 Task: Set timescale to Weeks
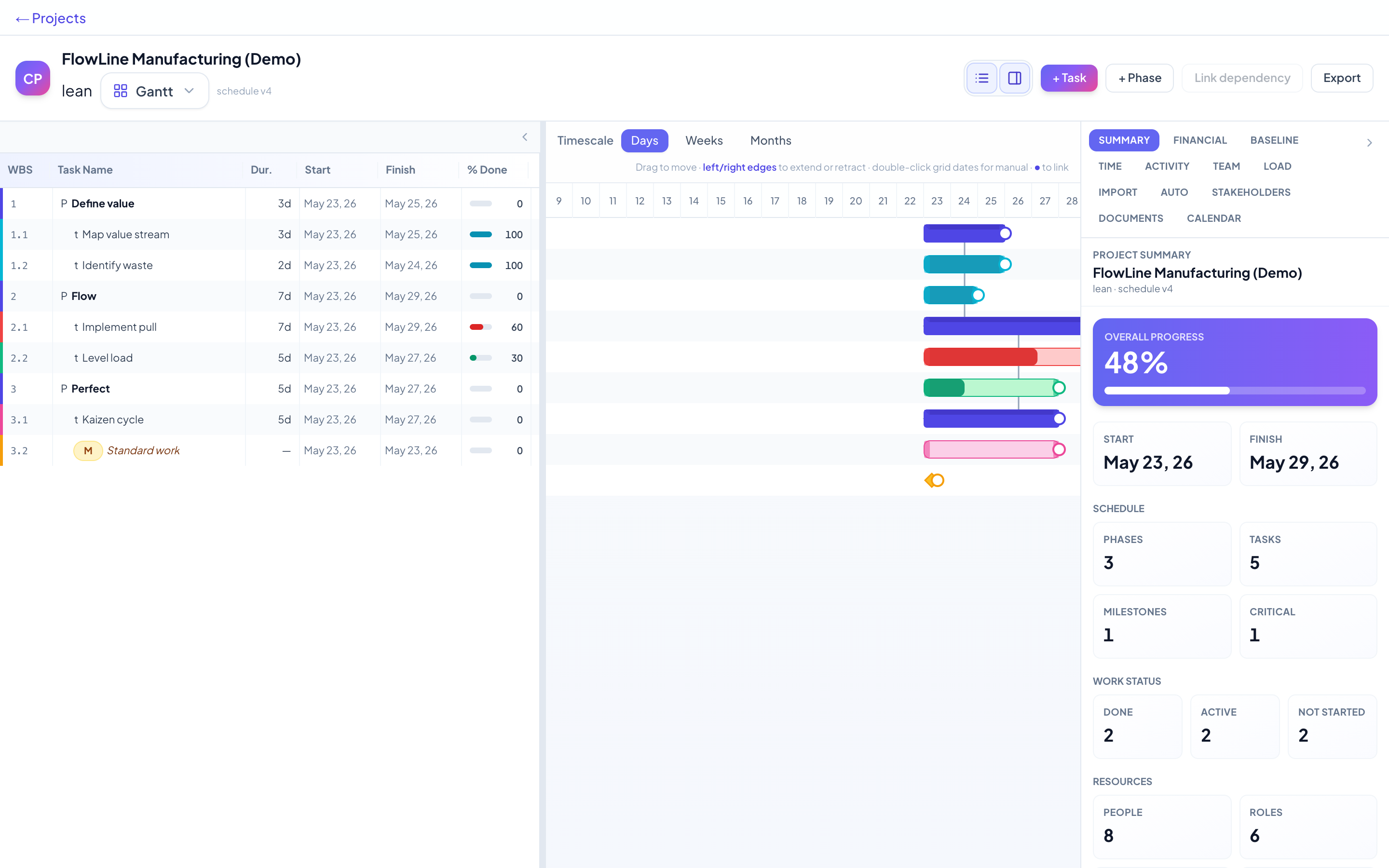pyautogui.click(x=704, y=141)
